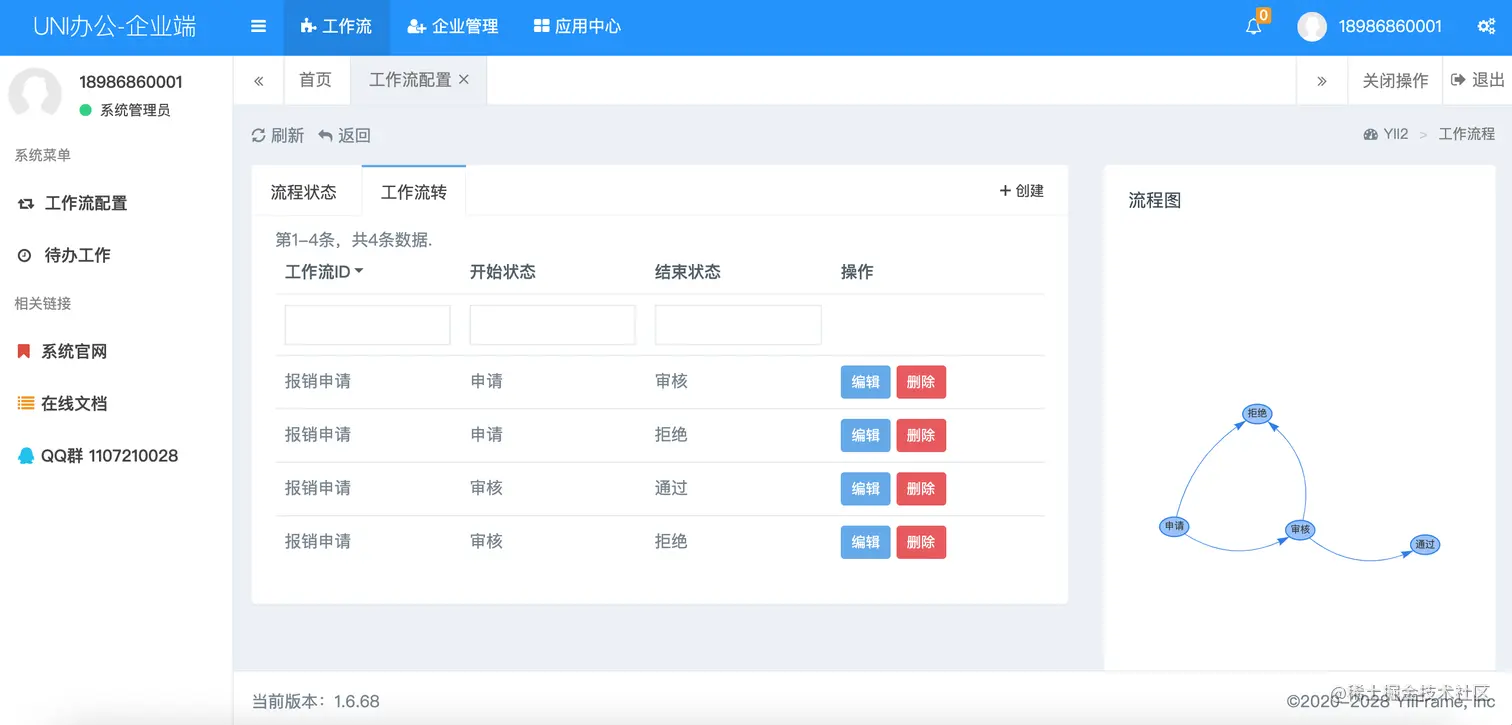Image resolution: width=1512 pixels, height=725 pixels.
Task: Click the 创建 button to create workflow
Action: click(1021, 190)
